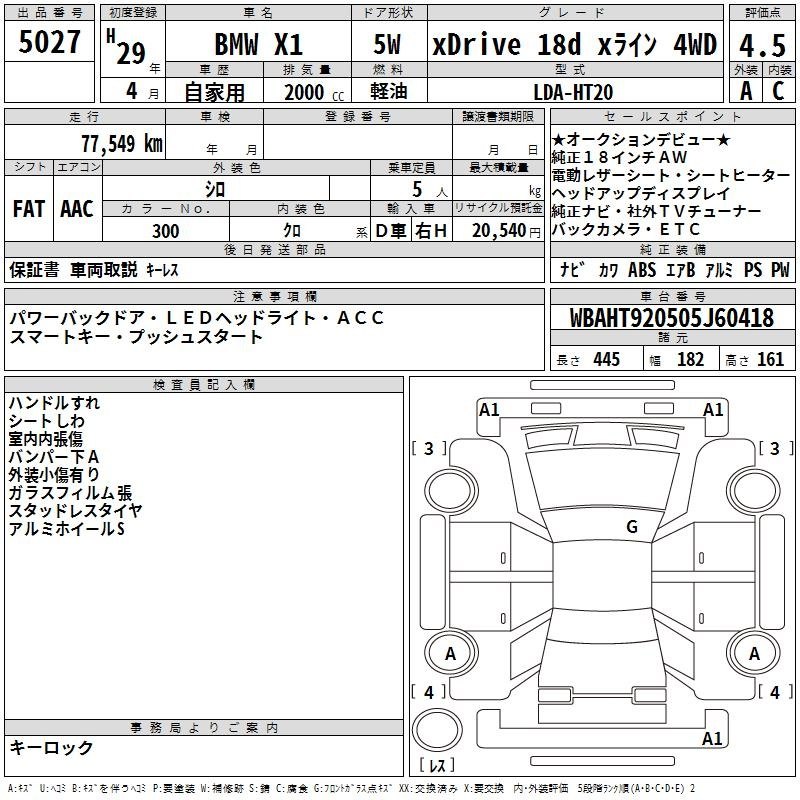Click D車 import indicator
Image resolution: width=800 pixels, height=800 pixels.
(x=391, y=231)
